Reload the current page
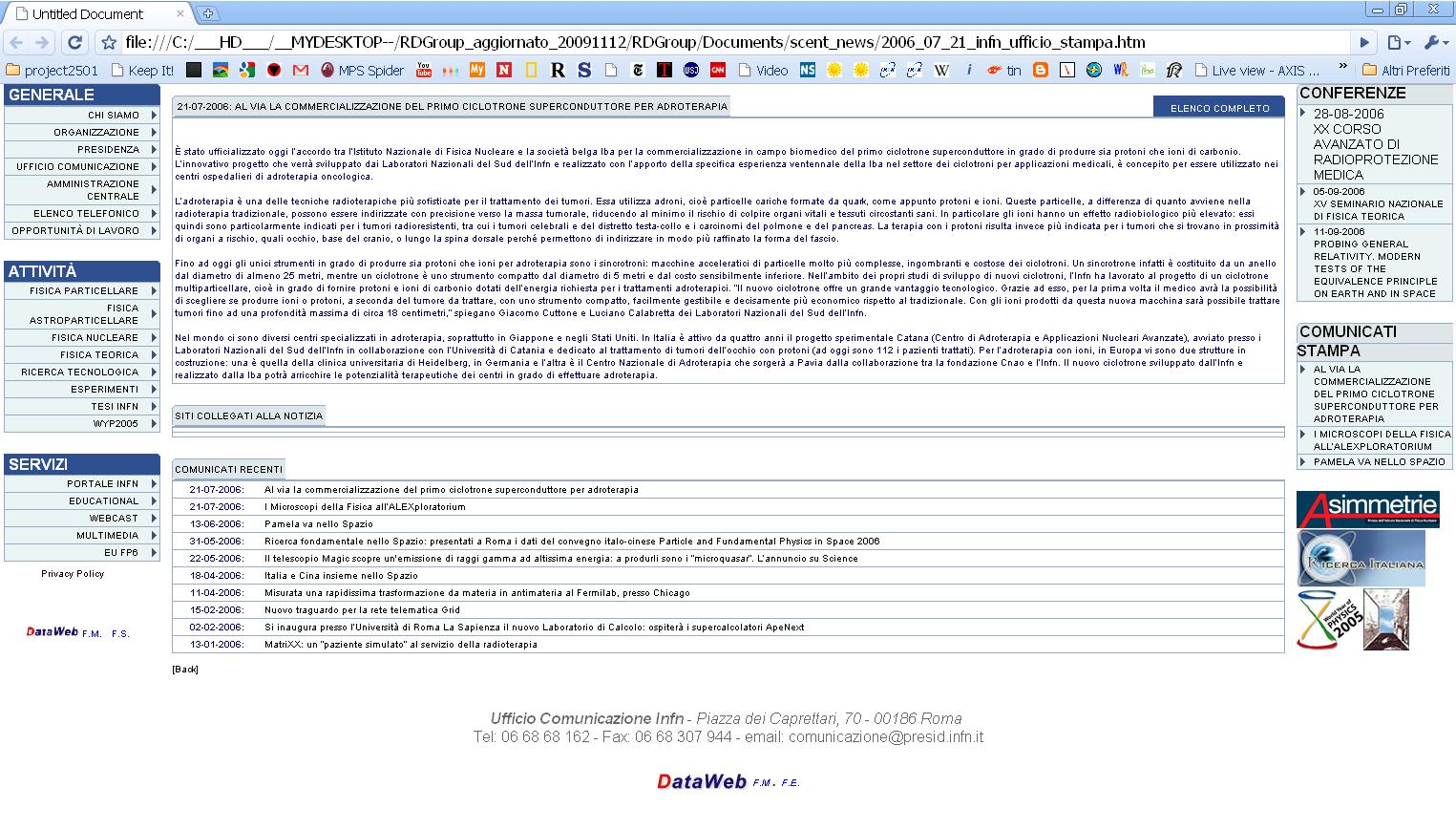Screen dimensions: 1456x830 pyautogui.click(x=74, y=42)
